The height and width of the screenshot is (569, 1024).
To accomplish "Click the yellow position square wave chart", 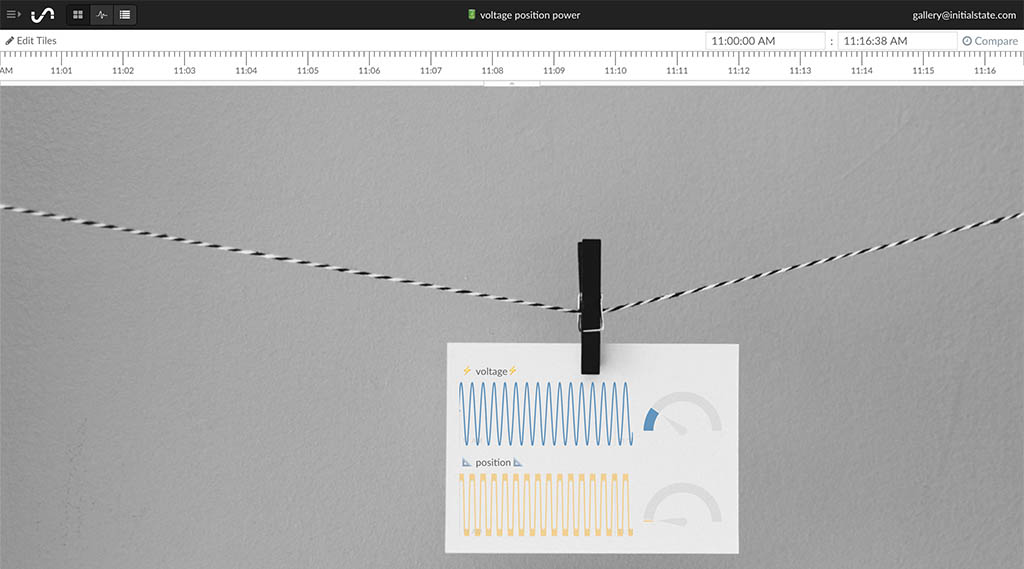I will (546, 505).
